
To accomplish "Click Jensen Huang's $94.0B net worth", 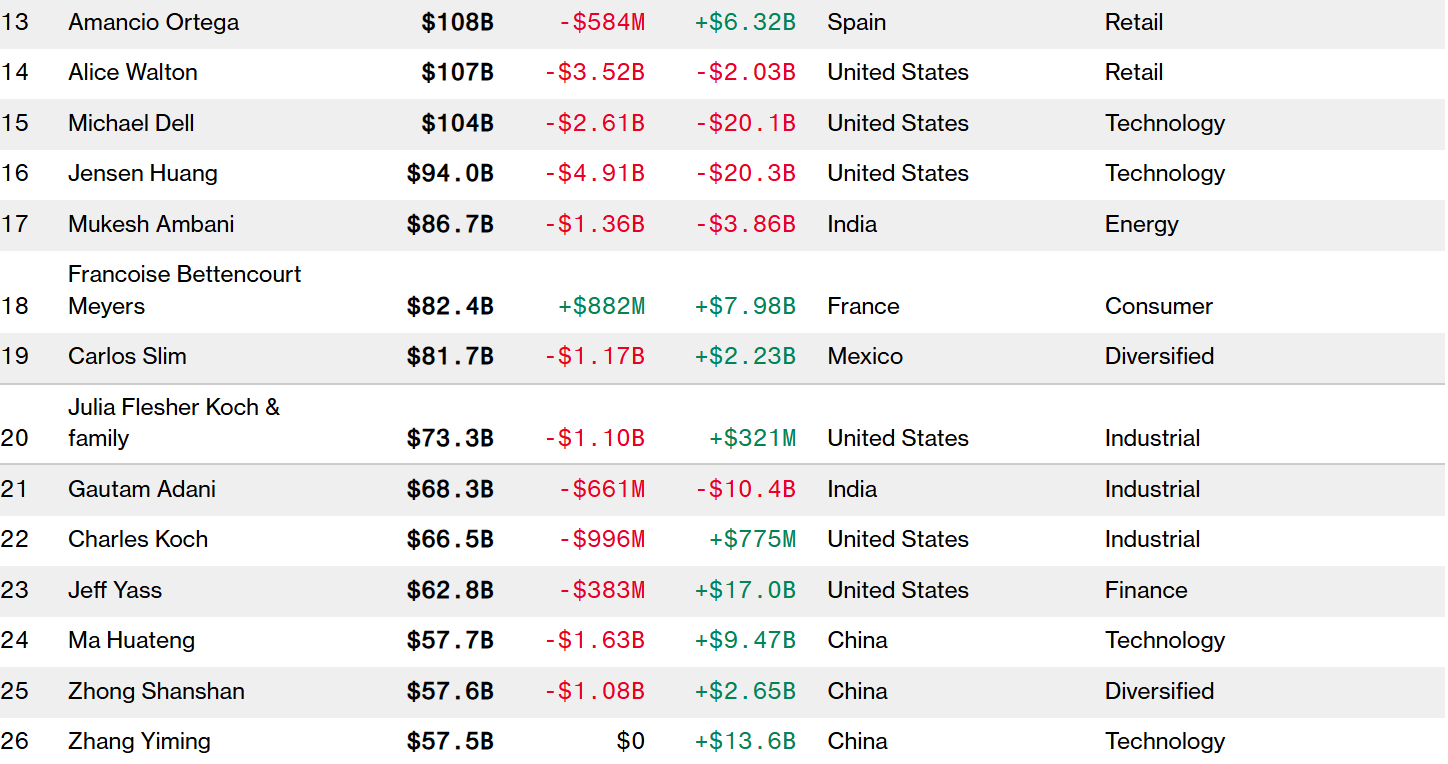I will [x=450, y=173].
